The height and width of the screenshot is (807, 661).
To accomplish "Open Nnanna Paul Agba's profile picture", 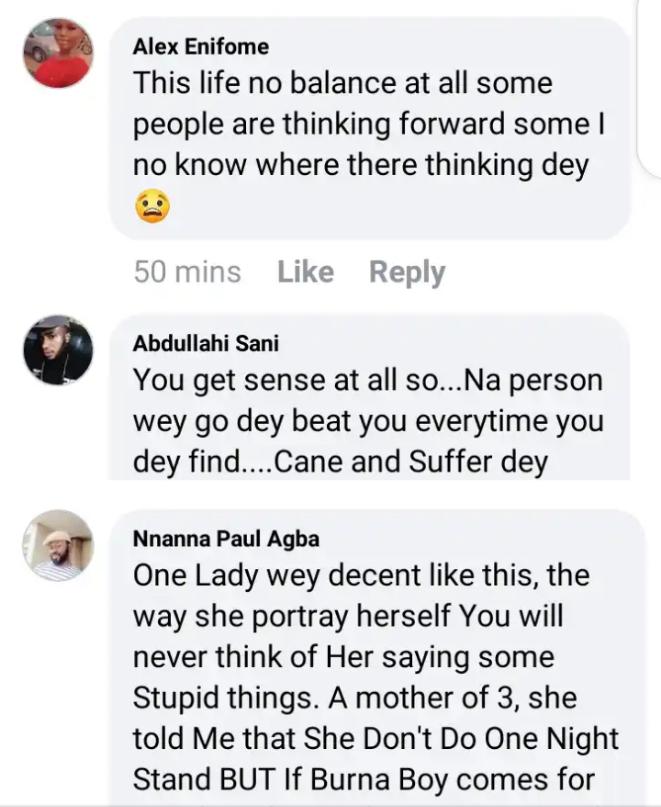I will coord(58,545).
